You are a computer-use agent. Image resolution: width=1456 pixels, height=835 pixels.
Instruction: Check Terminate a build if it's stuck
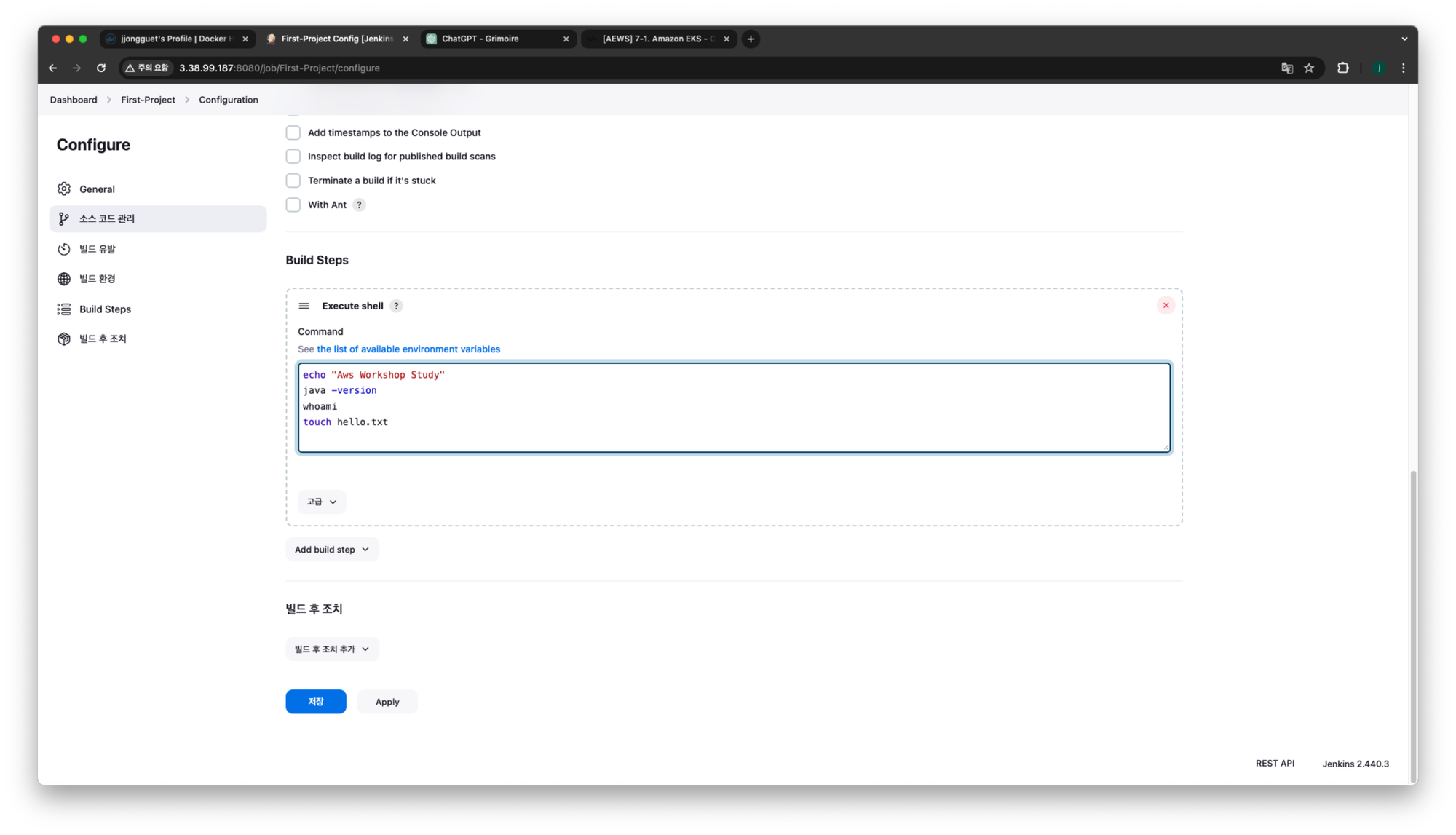pos(293,181)
